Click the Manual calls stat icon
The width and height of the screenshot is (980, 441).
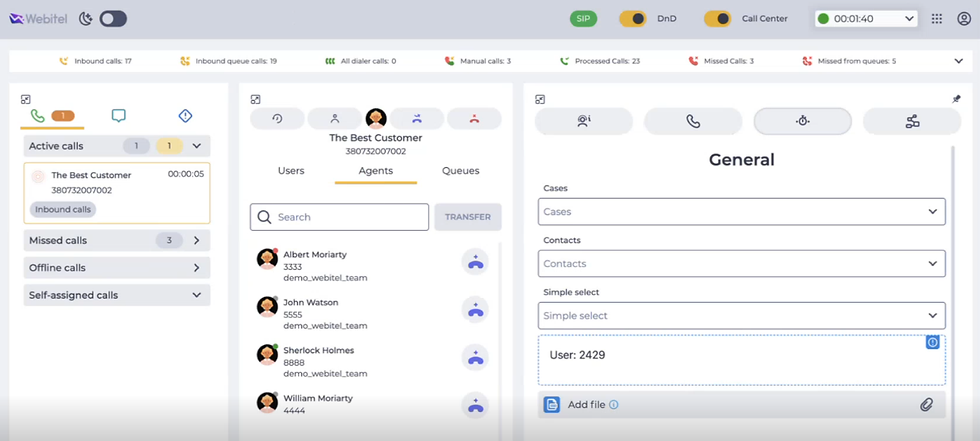click(x=449, y=61)
